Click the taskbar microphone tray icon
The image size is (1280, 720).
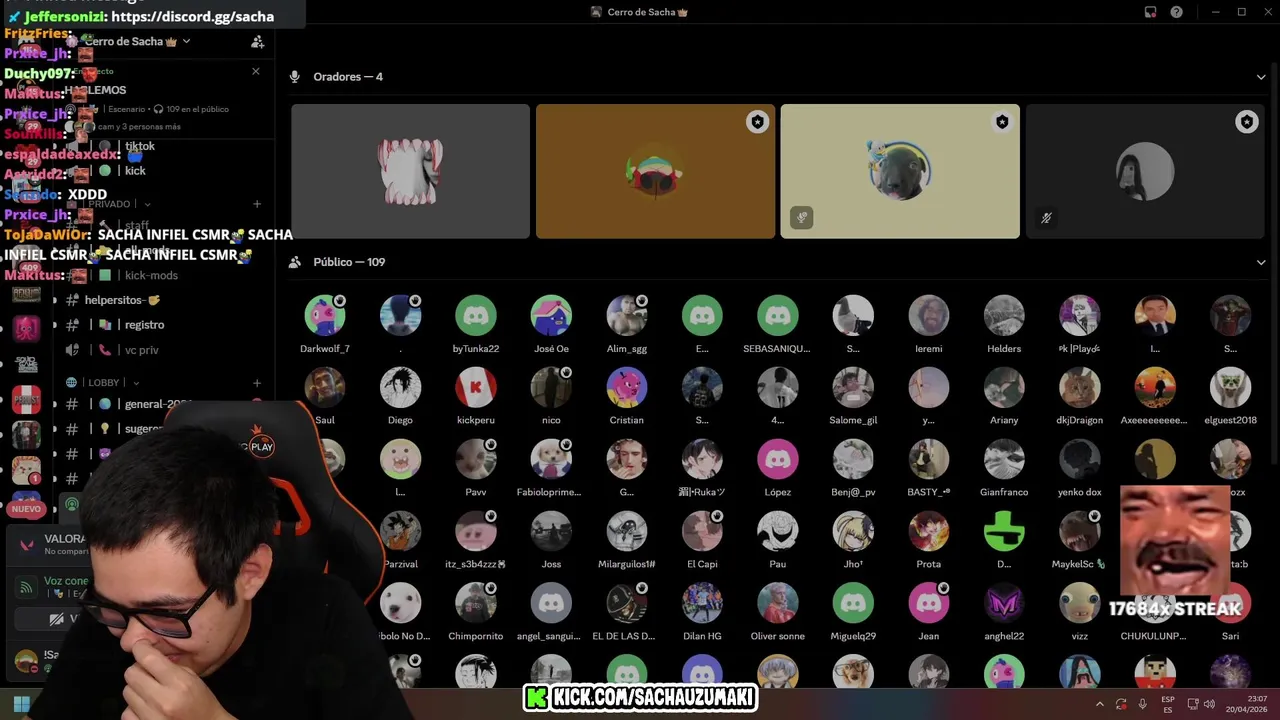(1142, 704)
